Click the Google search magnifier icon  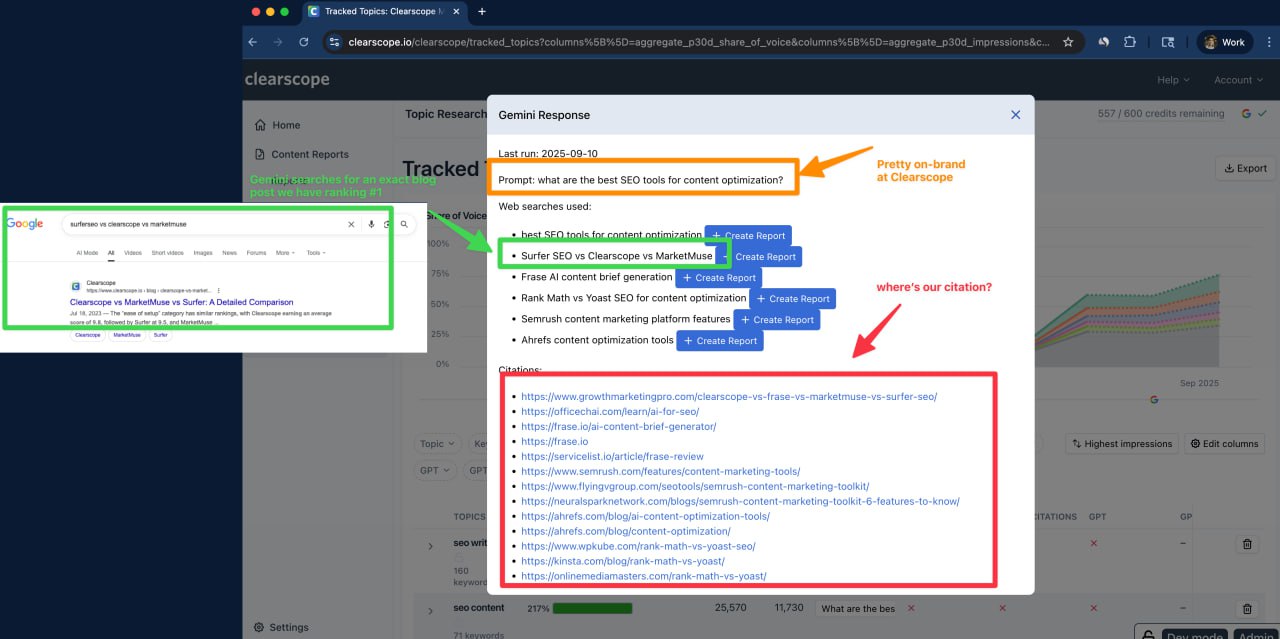pyautogui.click(x=404, y=225)
